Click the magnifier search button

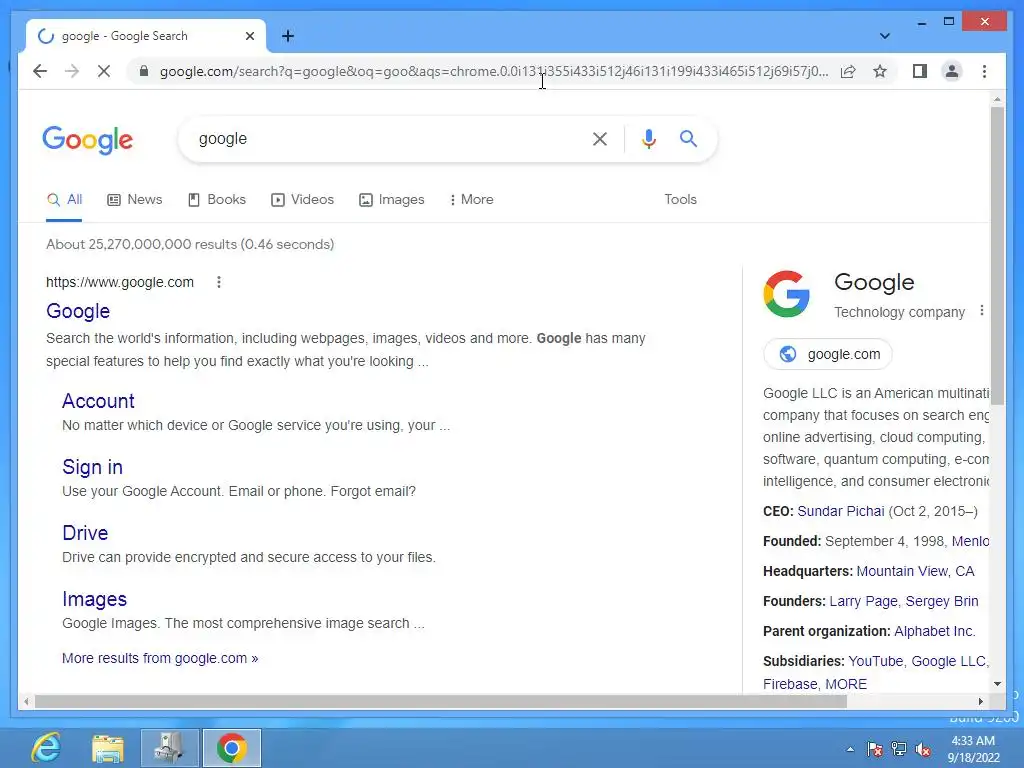688,138
